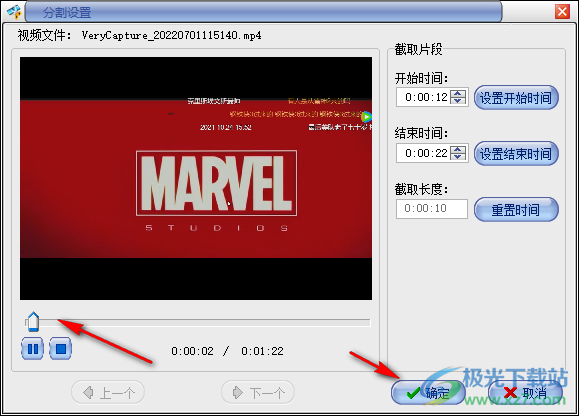Click the 开始时间 label
Viewport: 579px width, 416px height.
pos(421,78)
